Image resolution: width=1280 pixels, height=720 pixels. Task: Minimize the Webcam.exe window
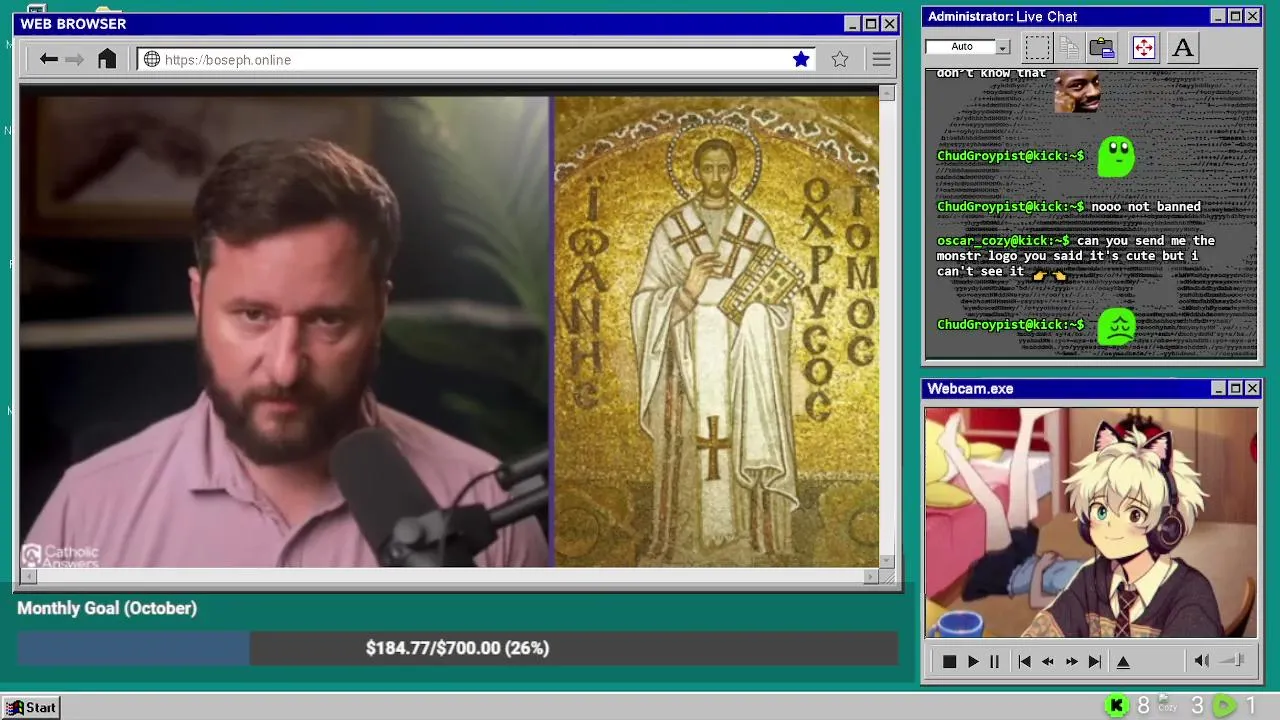coord(1218,388)
